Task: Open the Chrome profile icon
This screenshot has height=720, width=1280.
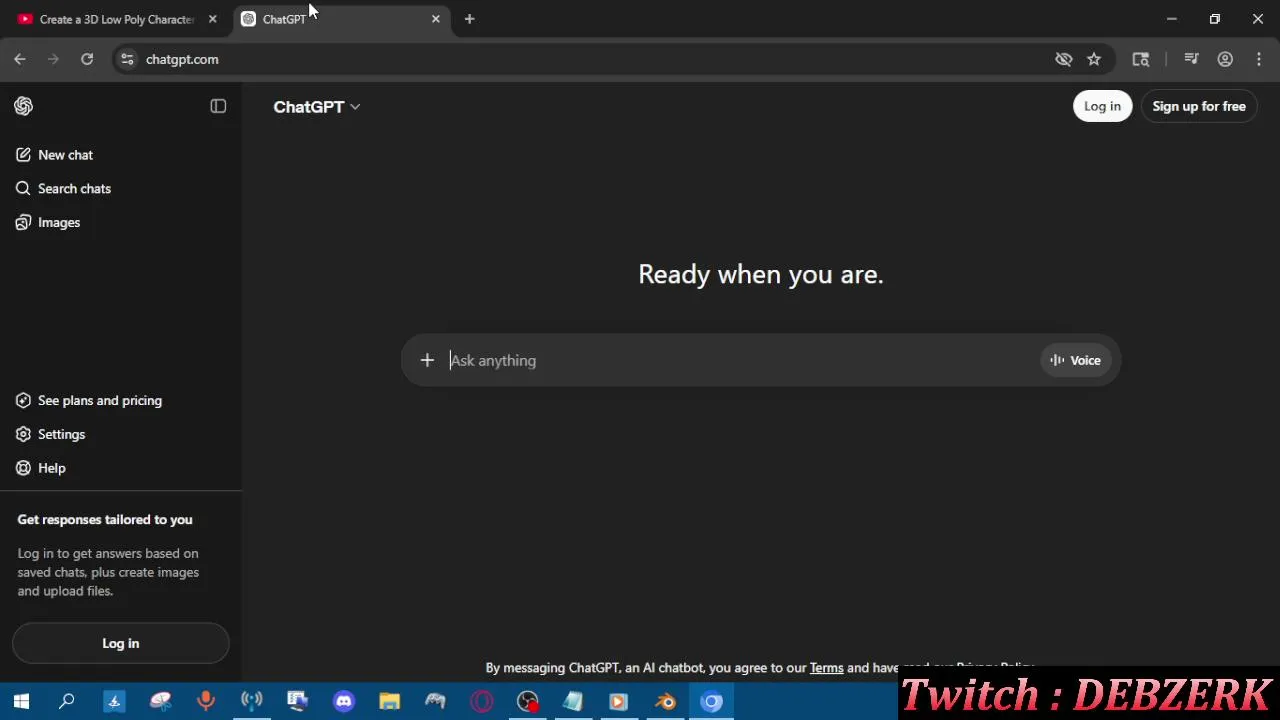Action: click(1225, 59)
